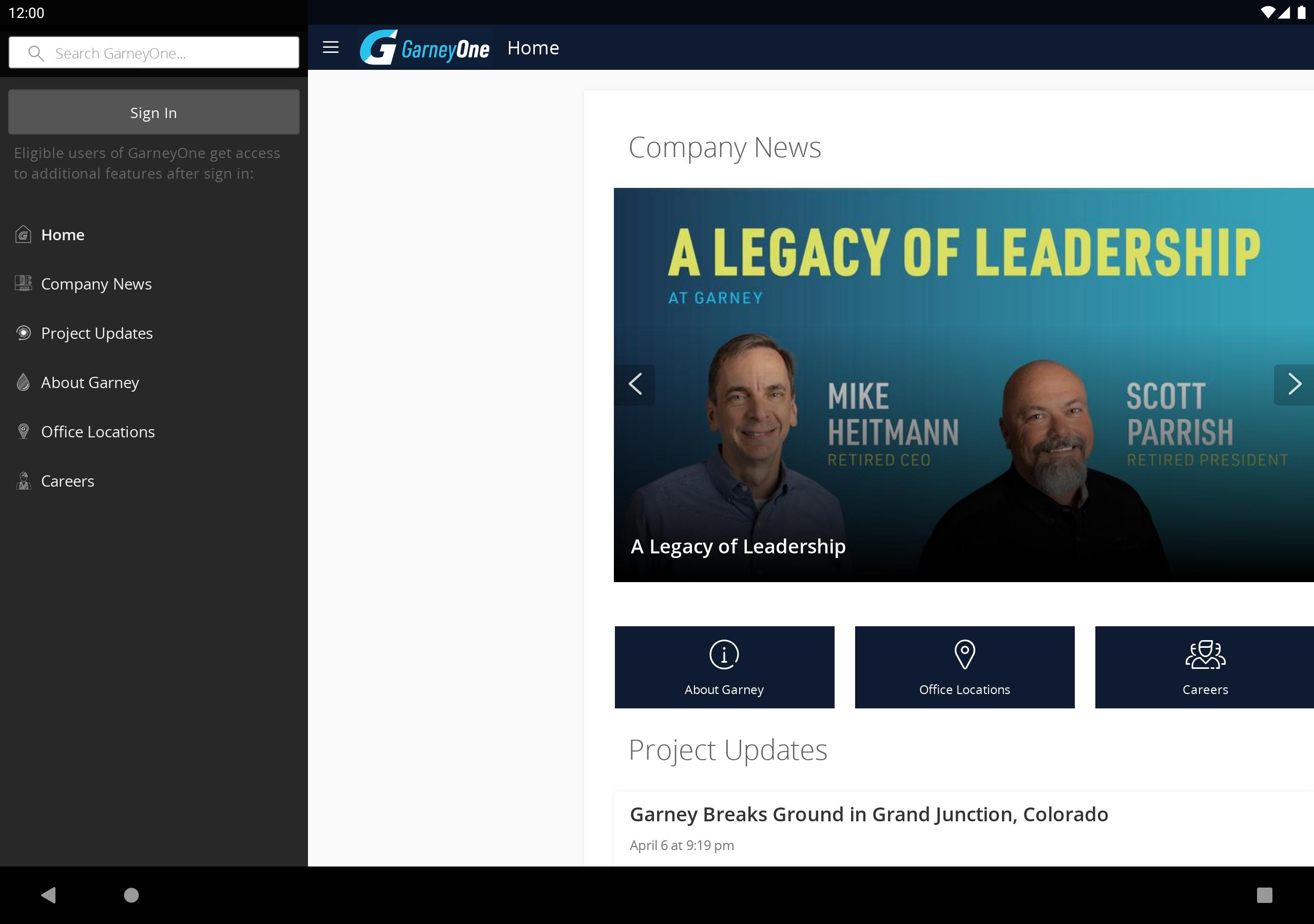
Task: Open the About Garney tile label
Action: pos(724,690)
